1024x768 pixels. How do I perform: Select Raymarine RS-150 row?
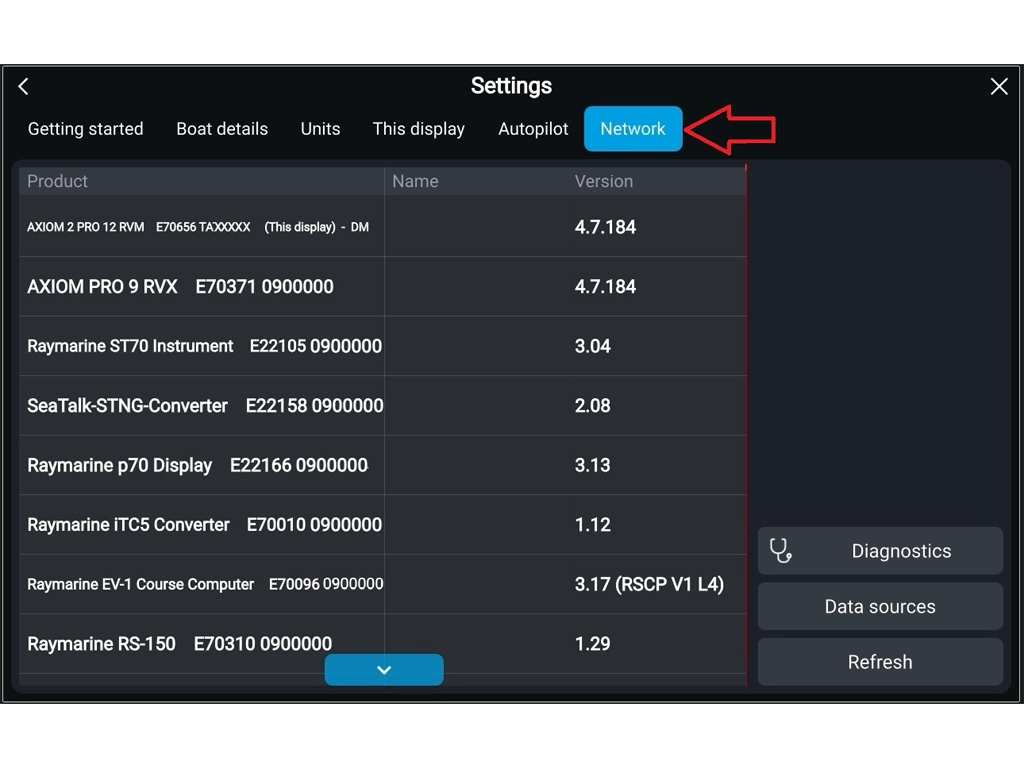(383, 643)
